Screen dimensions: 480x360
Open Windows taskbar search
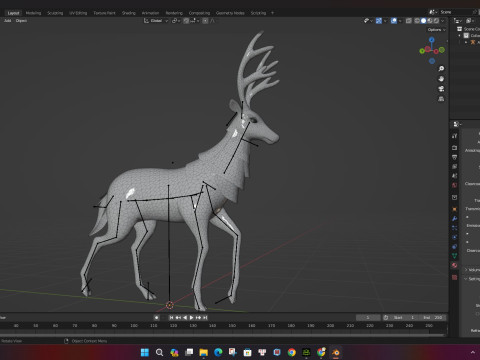pyautogui.click(x=159, y=352)
